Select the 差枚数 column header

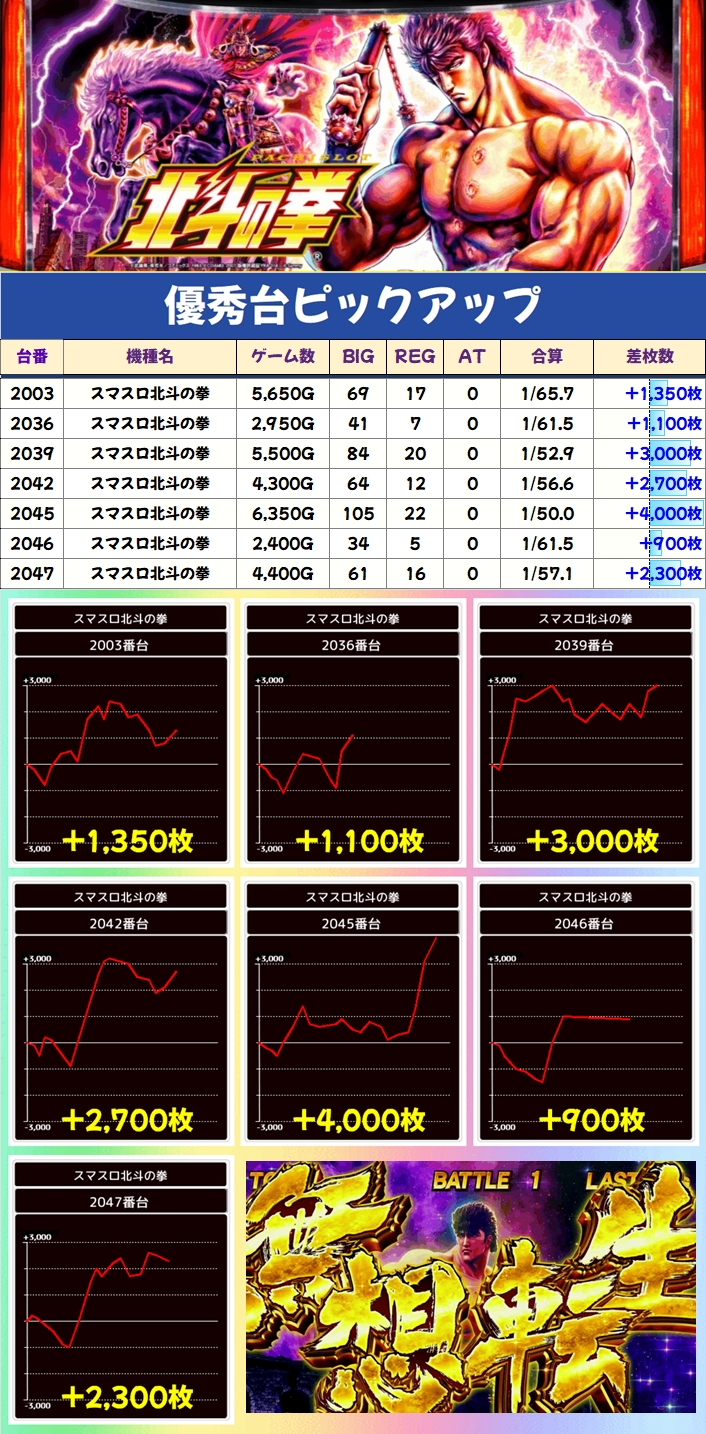click(649, 356)
